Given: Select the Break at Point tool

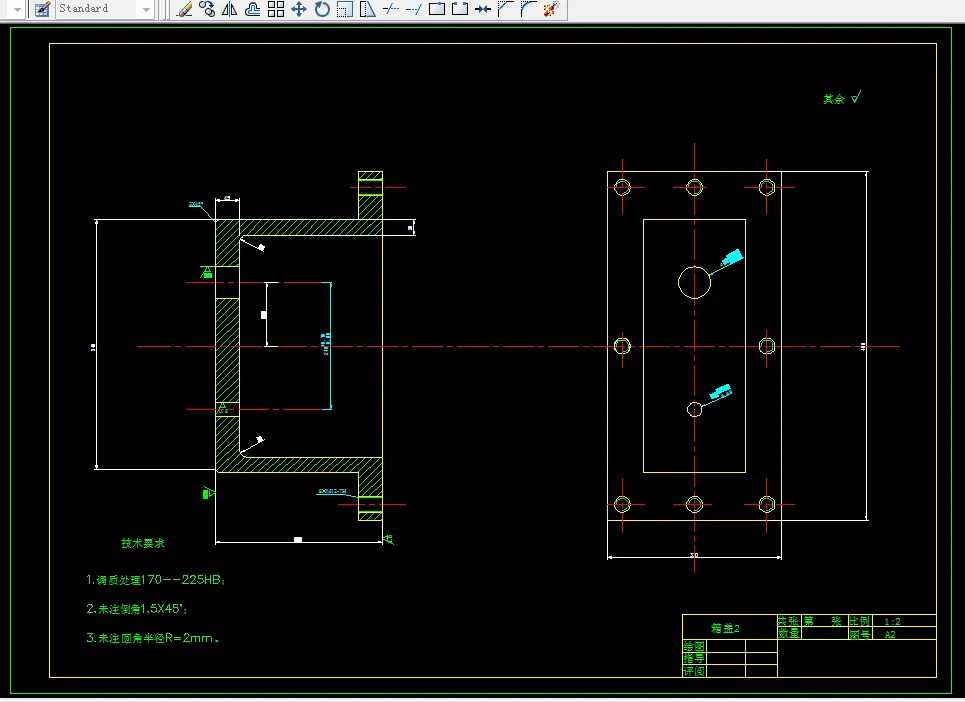Looking at the screenshot, I should (436, 9).
